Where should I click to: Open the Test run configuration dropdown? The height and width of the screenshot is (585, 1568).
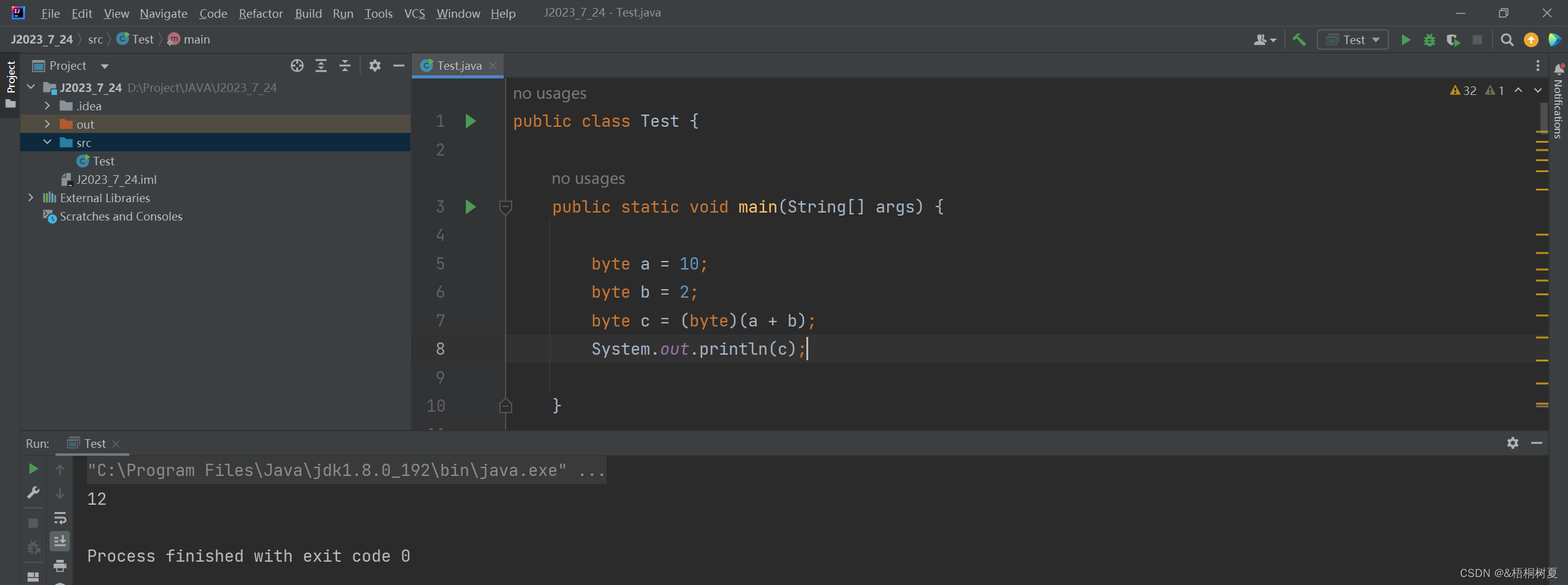click(x=1353, y=40)
